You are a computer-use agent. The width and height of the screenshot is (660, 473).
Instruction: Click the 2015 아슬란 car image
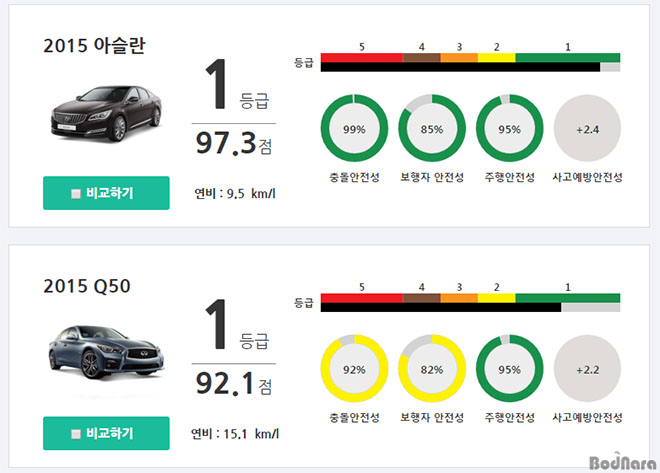(x=106, y=113)
